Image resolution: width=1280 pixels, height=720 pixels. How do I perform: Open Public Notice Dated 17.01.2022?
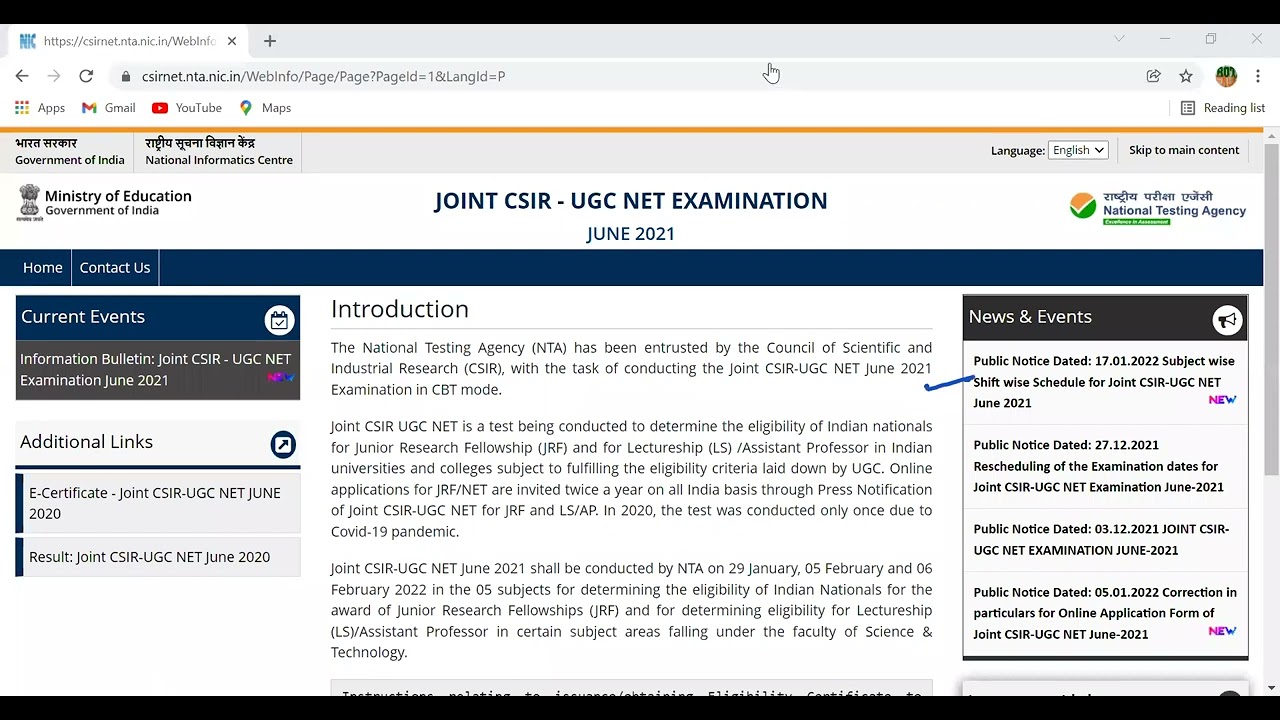pyautogui.click(x=1104, y=382)
